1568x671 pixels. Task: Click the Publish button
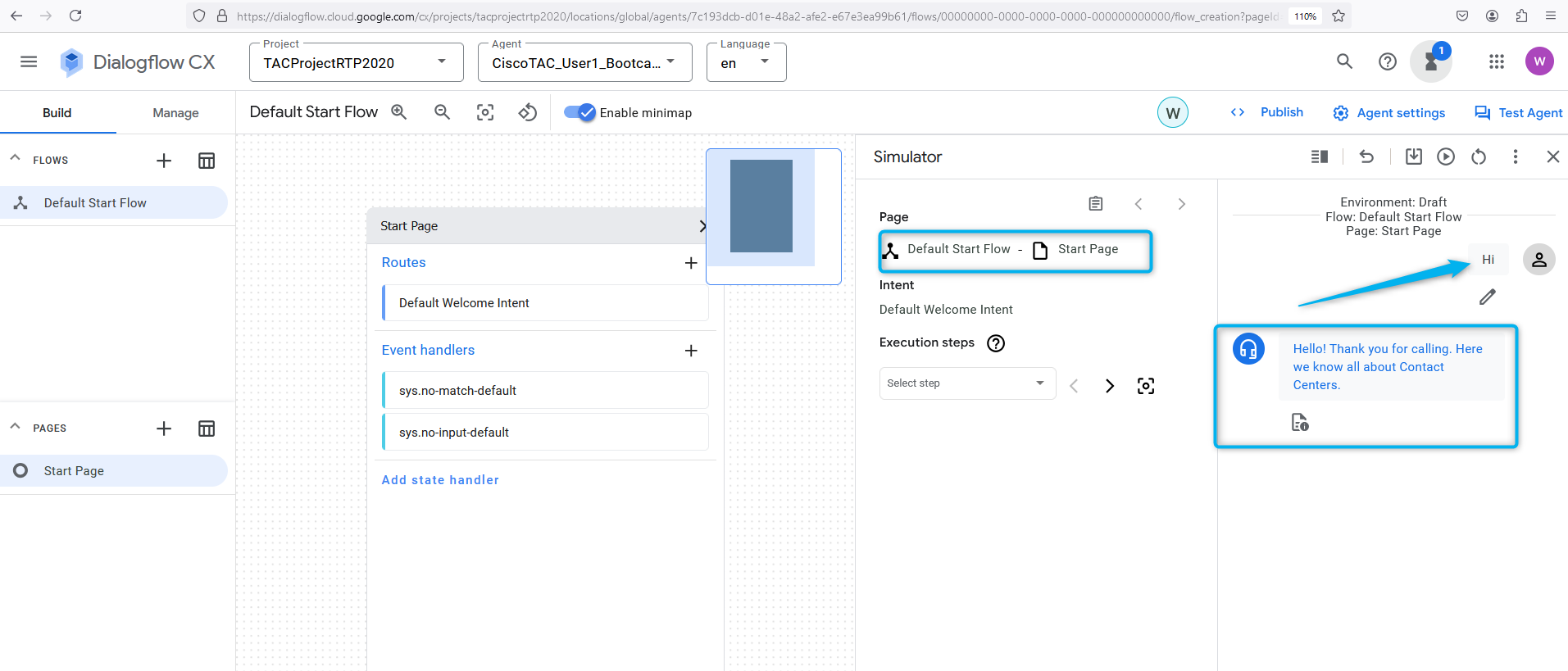[1267, 112]
